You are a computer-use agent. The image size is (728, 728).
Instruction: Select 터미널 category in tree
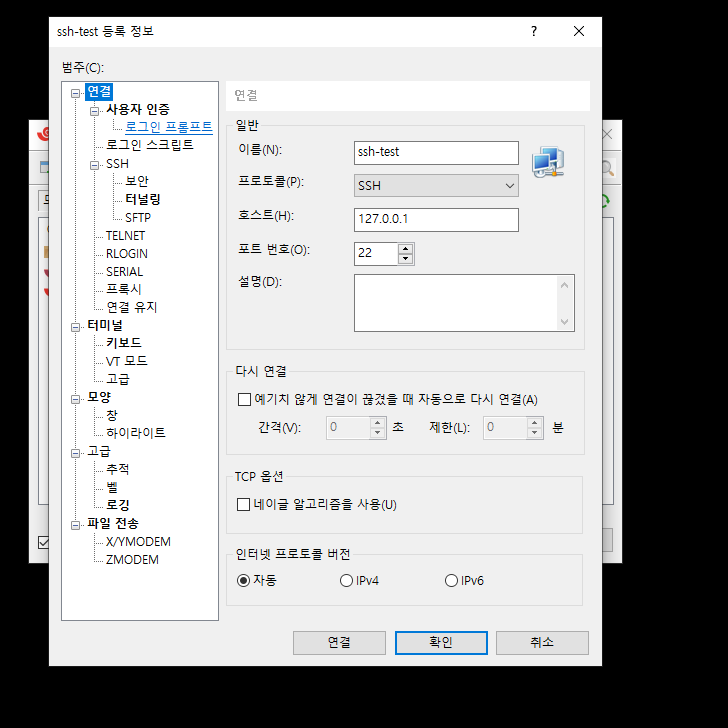coord(105,325)
